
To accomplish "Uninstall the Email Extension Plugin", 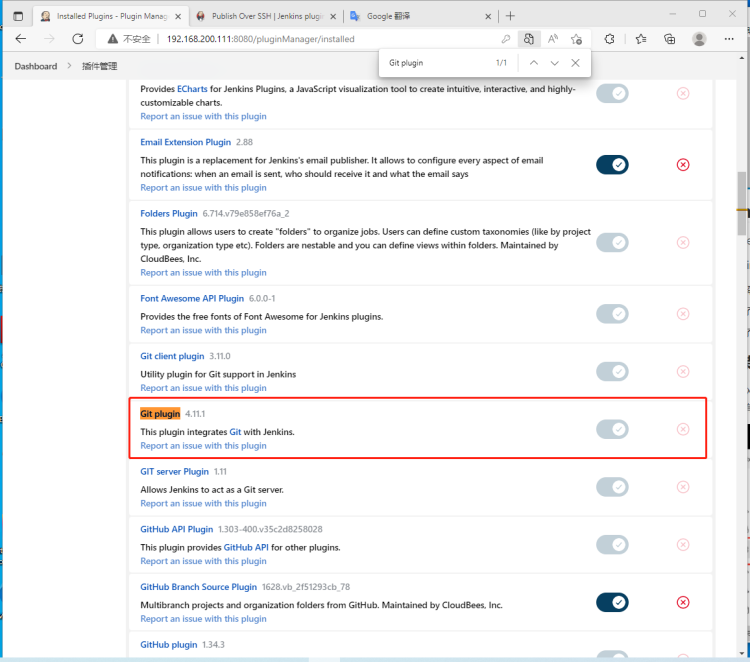I will click(683, 165).
